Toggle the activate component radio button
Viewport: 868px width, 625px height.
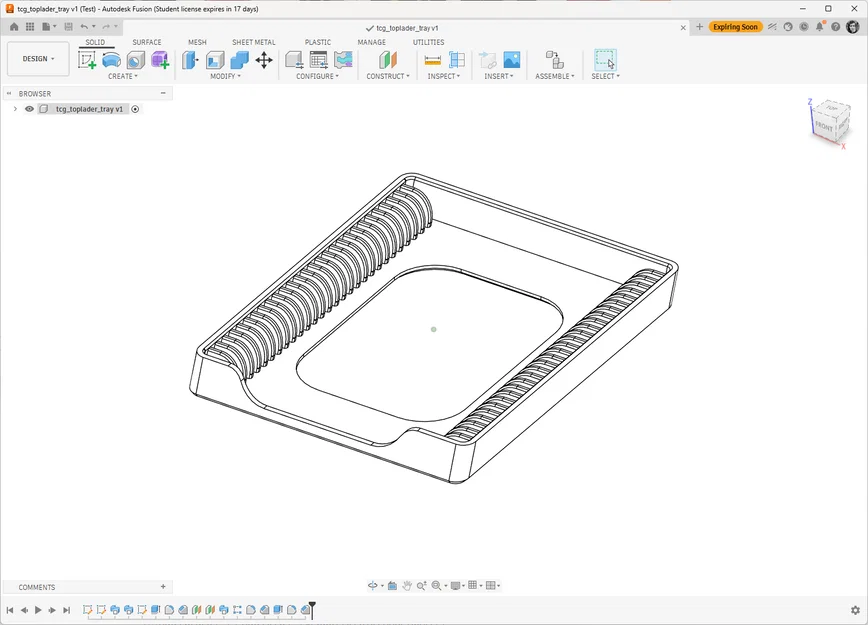point(135,109)
